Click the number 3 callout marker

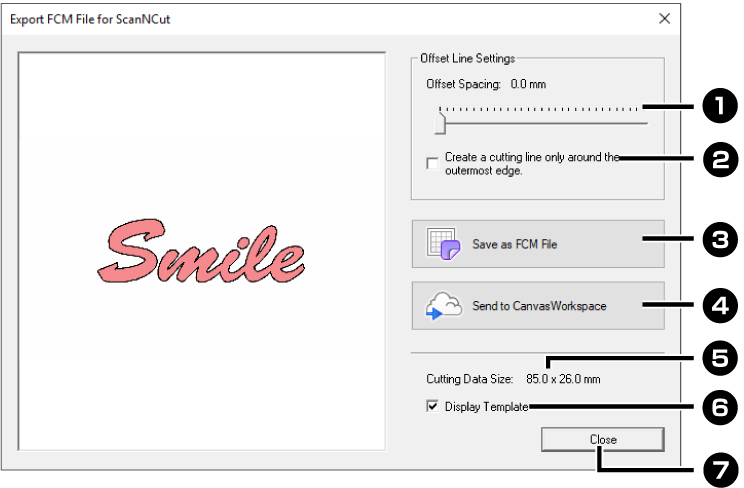click(720, 239)
